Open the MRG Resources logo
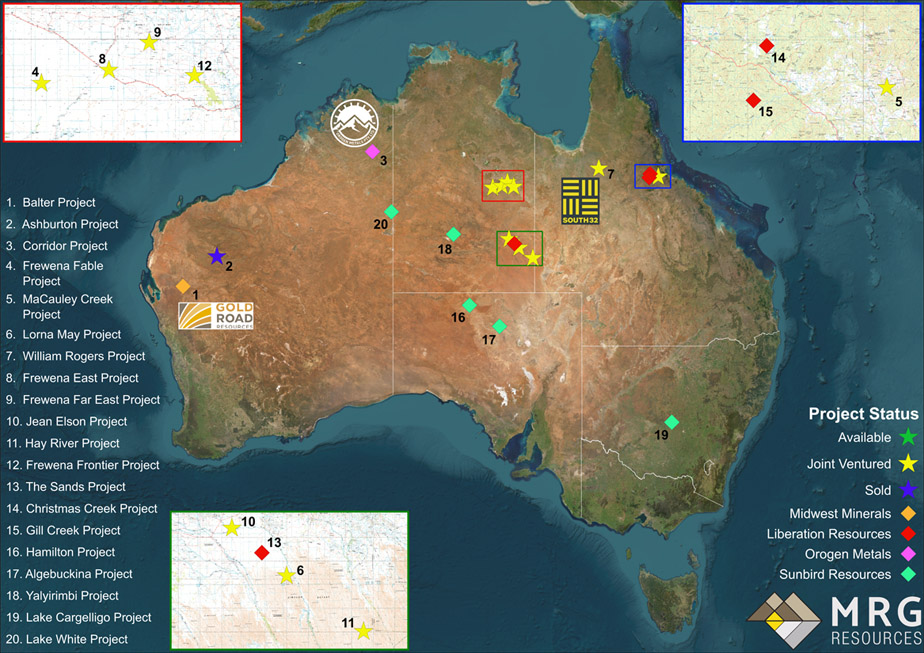924x653 pixels. tap(833, 623)
